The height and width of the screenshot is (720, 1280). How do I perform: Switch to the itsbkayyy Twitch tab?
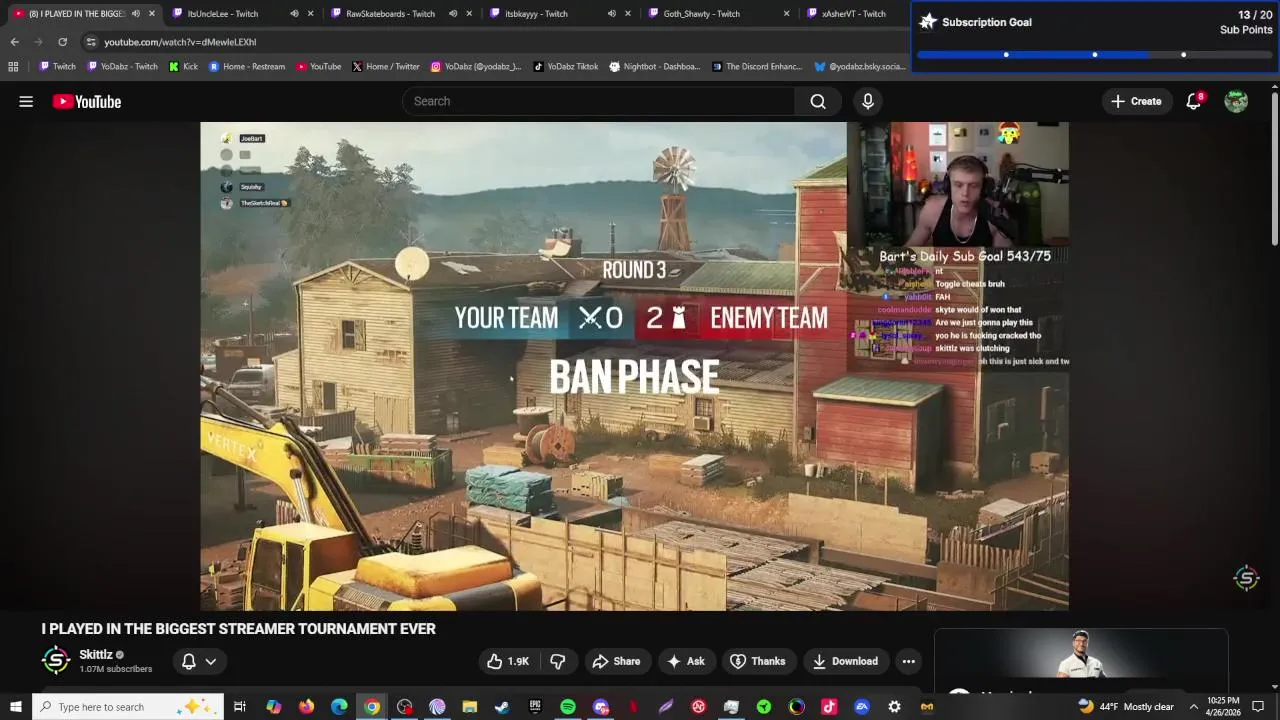[x=558, y=14]
